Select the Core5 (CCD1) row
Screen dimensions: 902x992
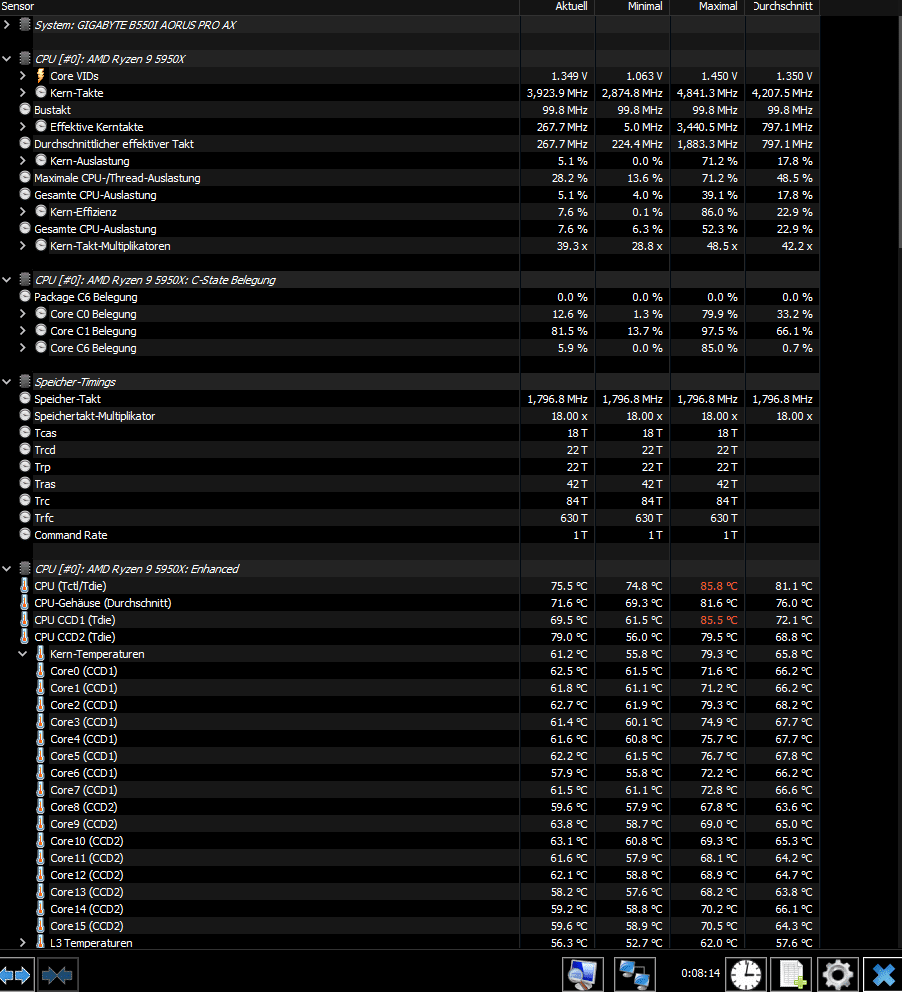[x=410, y=756]
